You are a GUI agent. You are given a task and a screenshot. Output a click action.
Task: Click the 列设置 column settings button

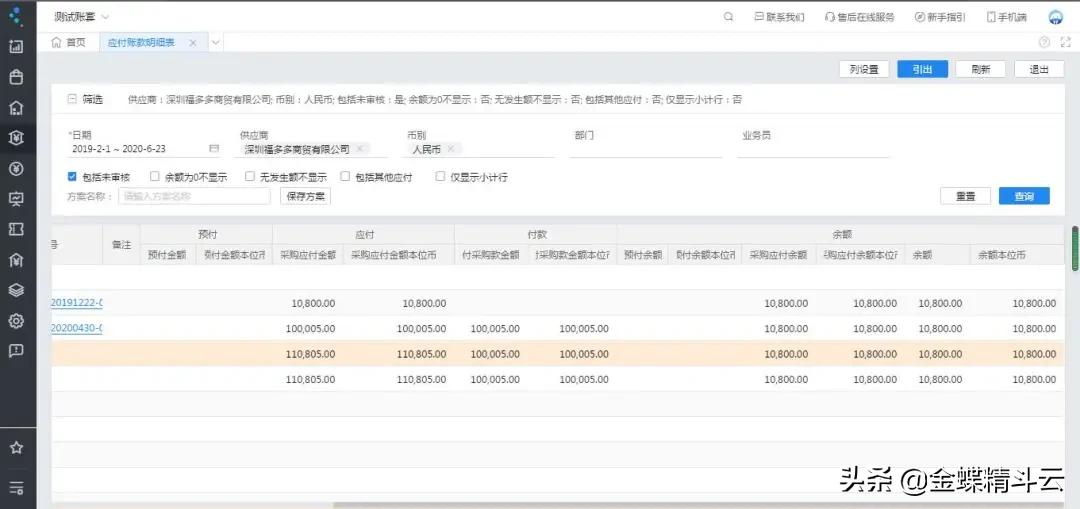click(864, 70)
